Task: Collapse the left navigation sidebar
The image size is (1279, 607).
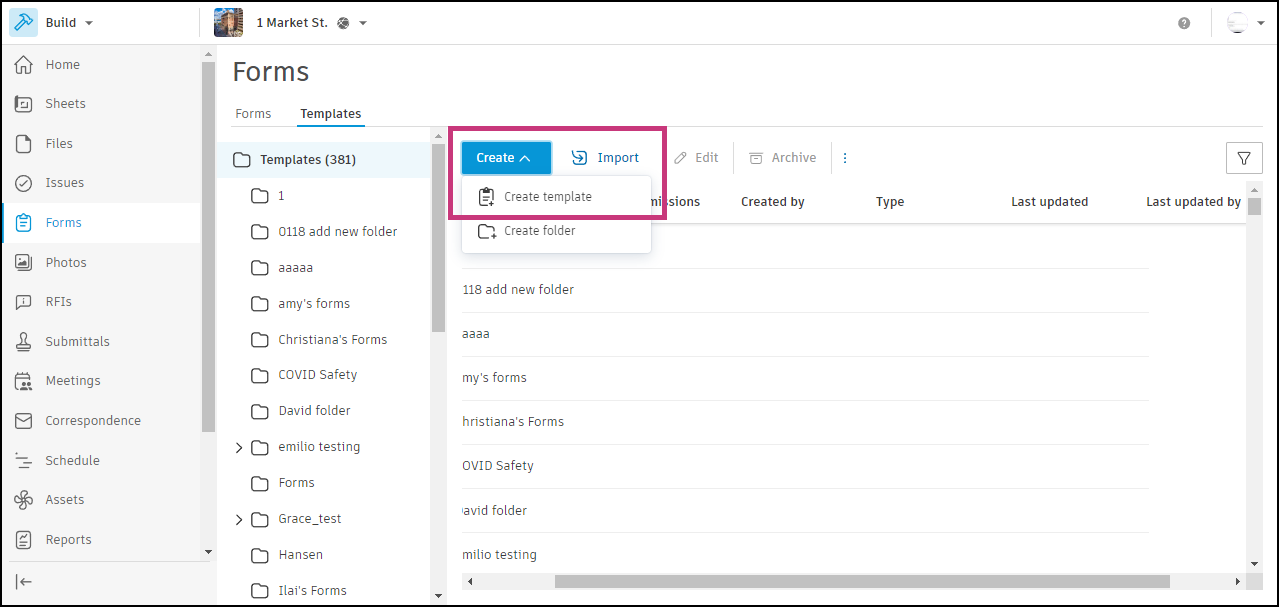Action: [x=24, y=582]
